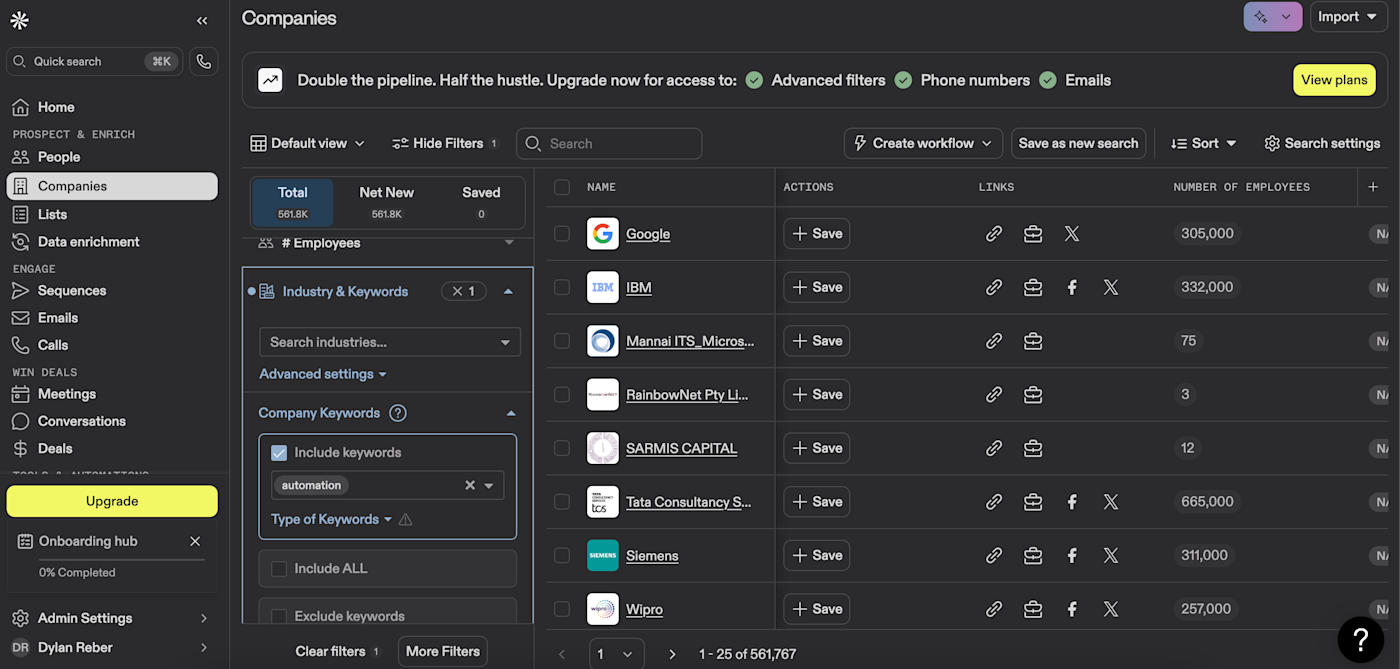The image size is (1400, 669).
Task: Click the companies Search field
Action: point(609,143)
